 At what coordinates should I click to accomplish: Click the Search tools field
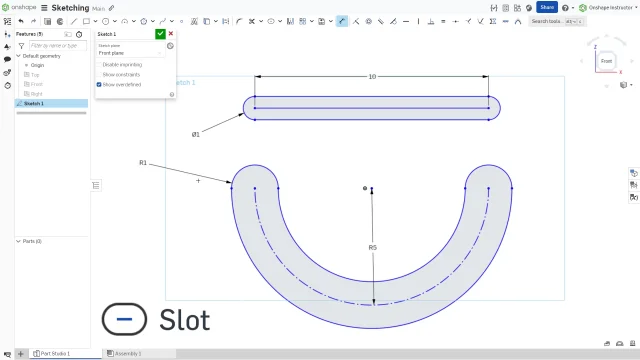pos(558,21)
